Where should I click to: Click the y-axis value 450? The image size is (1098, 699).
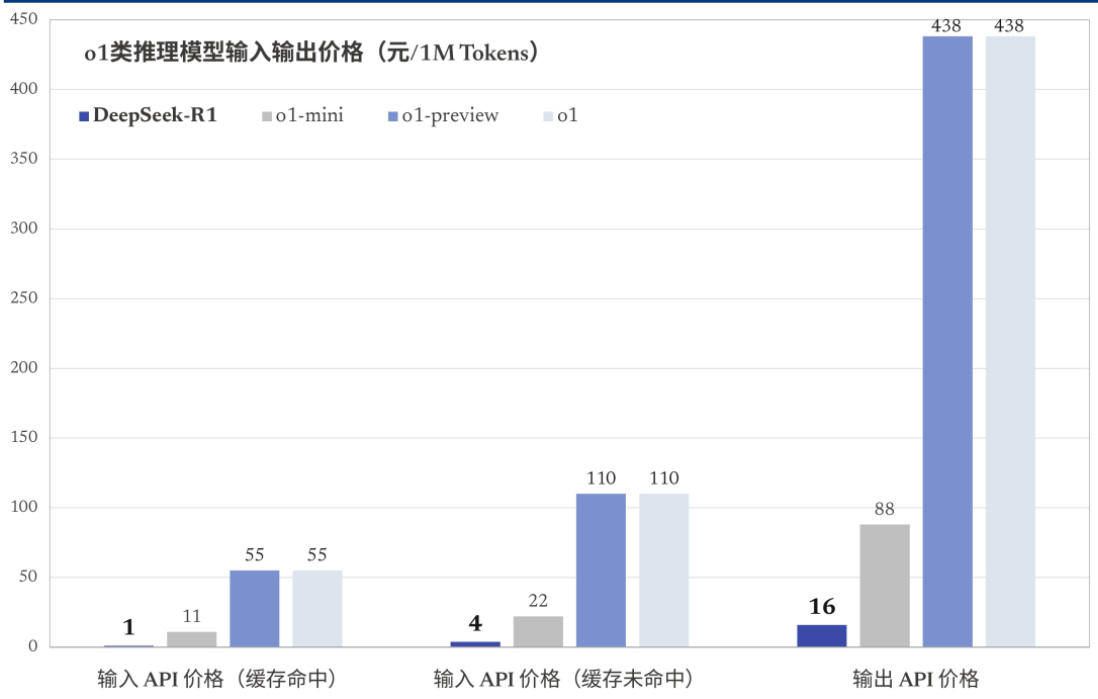(24, 20)
